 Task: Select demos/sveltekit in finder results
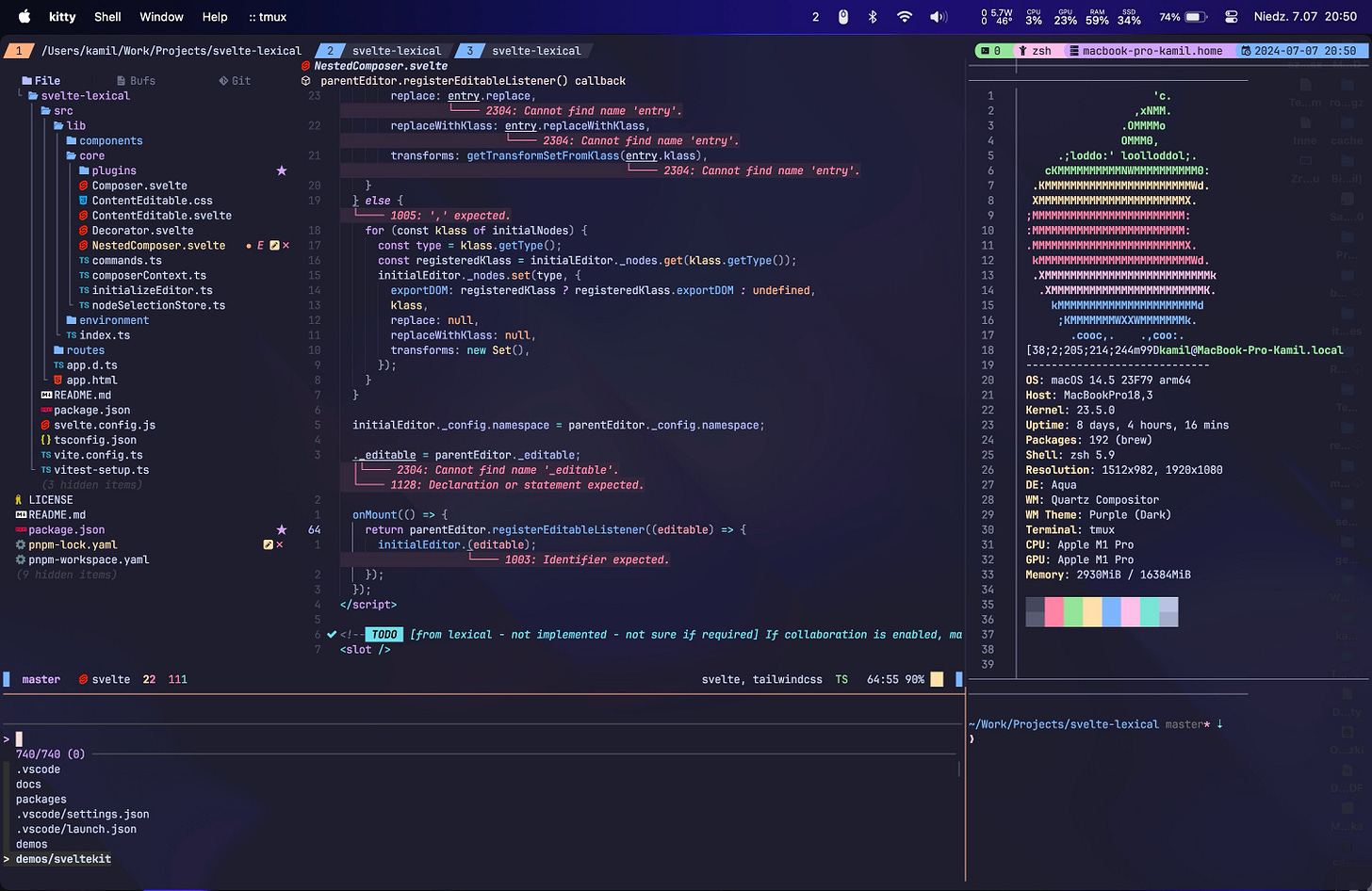coord(63,859)
